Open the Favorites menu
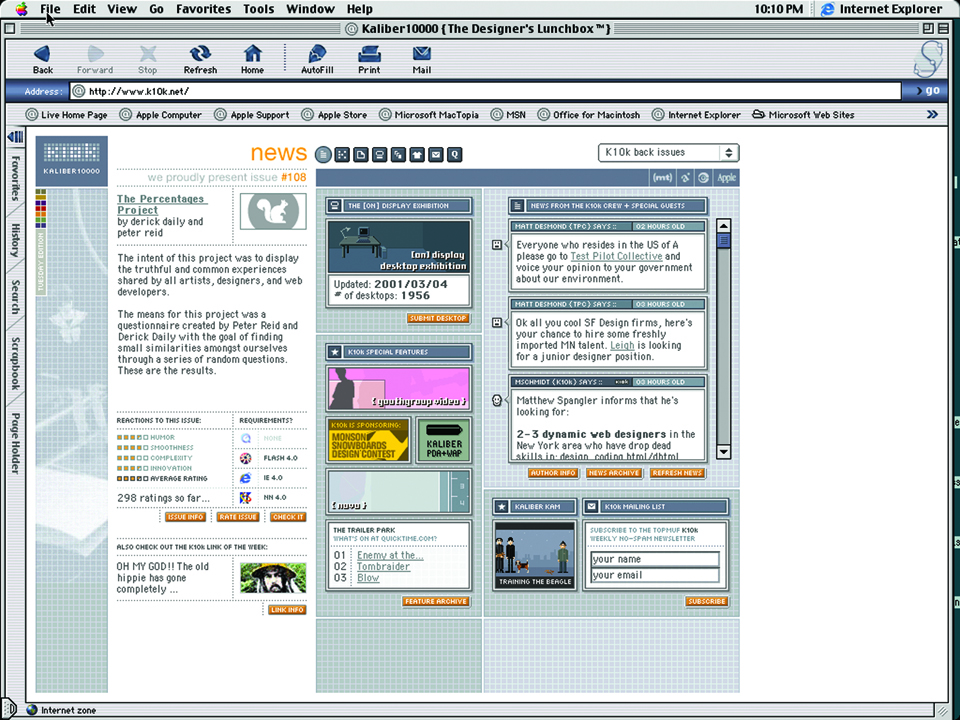Image resolution: width=960 pixels, height=720 pixels. pos(203,9)
